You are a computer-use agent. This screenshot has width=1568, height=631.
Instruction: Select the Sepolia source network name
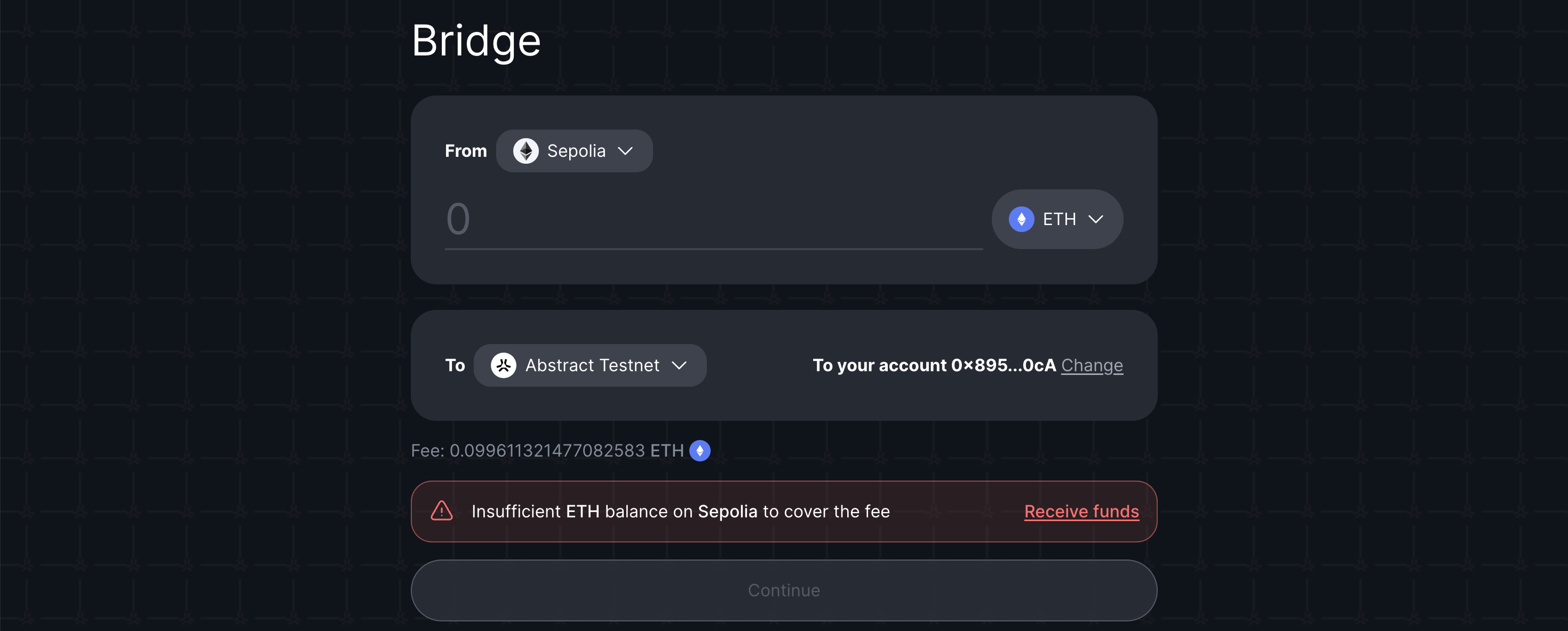[576, 151]
